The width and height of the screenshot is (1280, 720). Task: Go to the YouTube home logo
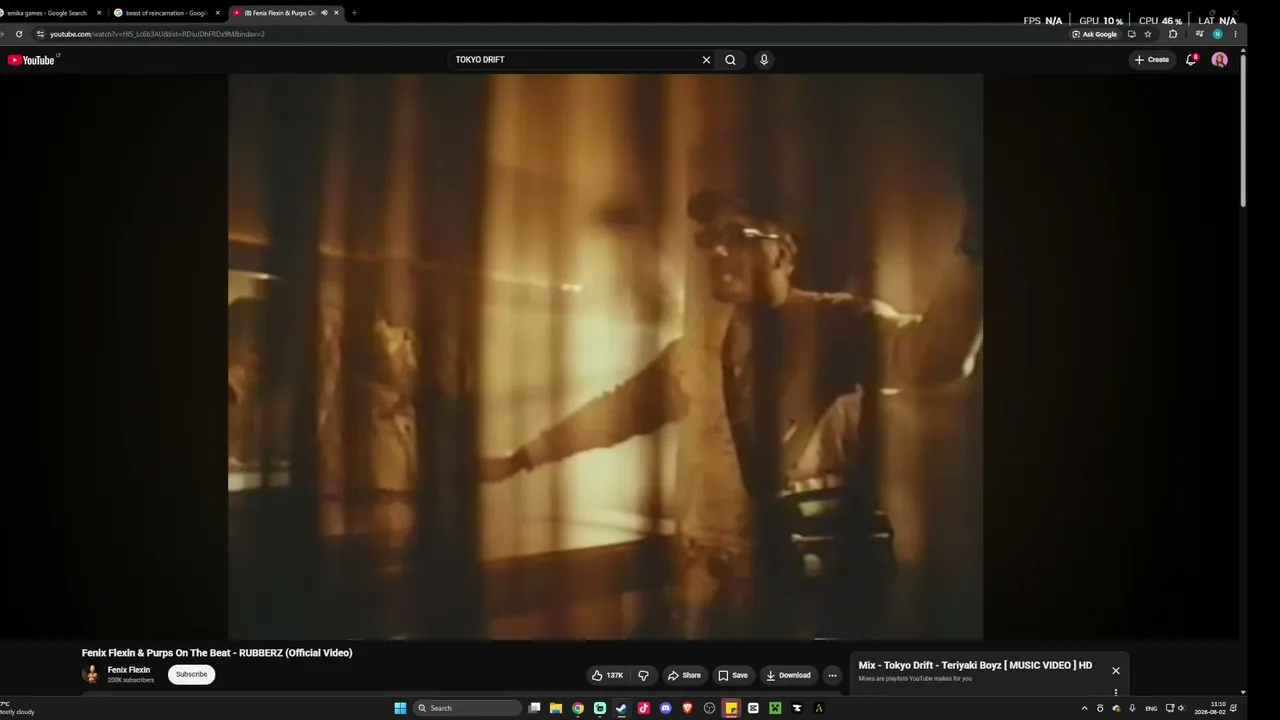click(31, 60)
